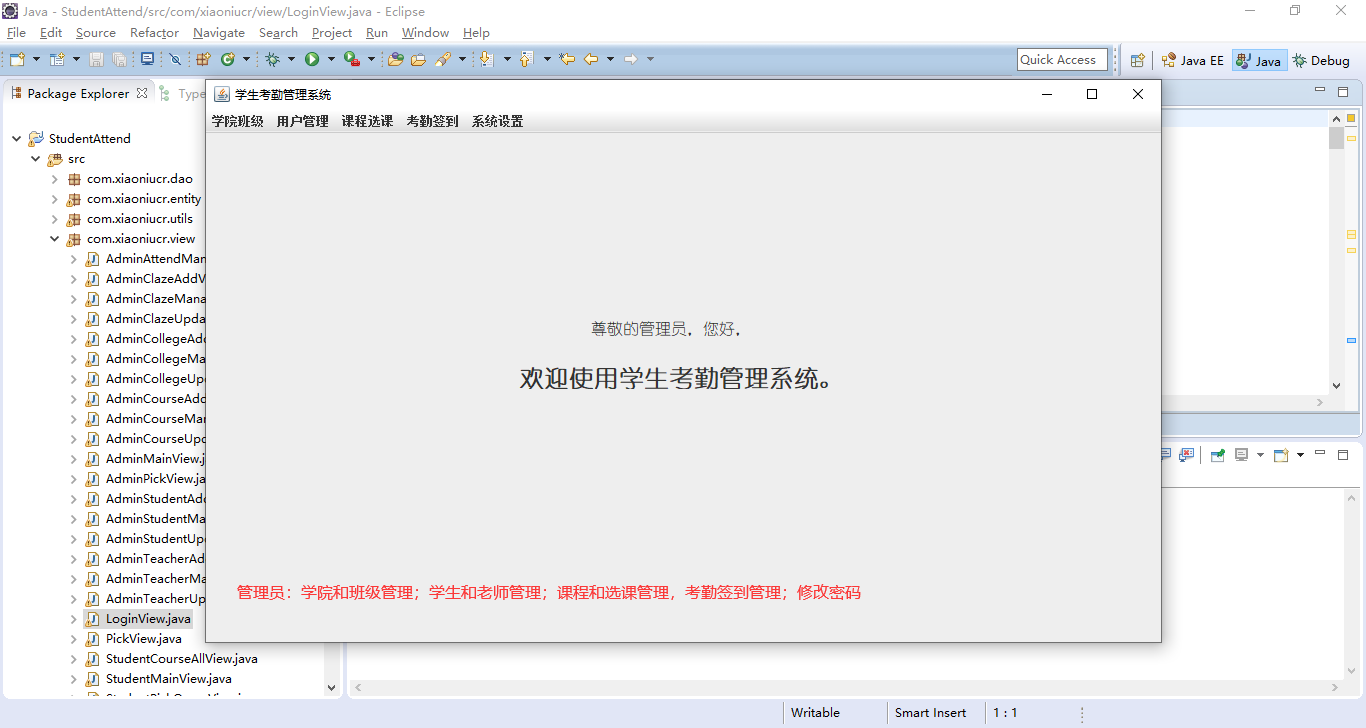Open the Open Console dropdown arrow
This screenshot has width=1366, height=728.
pos(1300,454)
